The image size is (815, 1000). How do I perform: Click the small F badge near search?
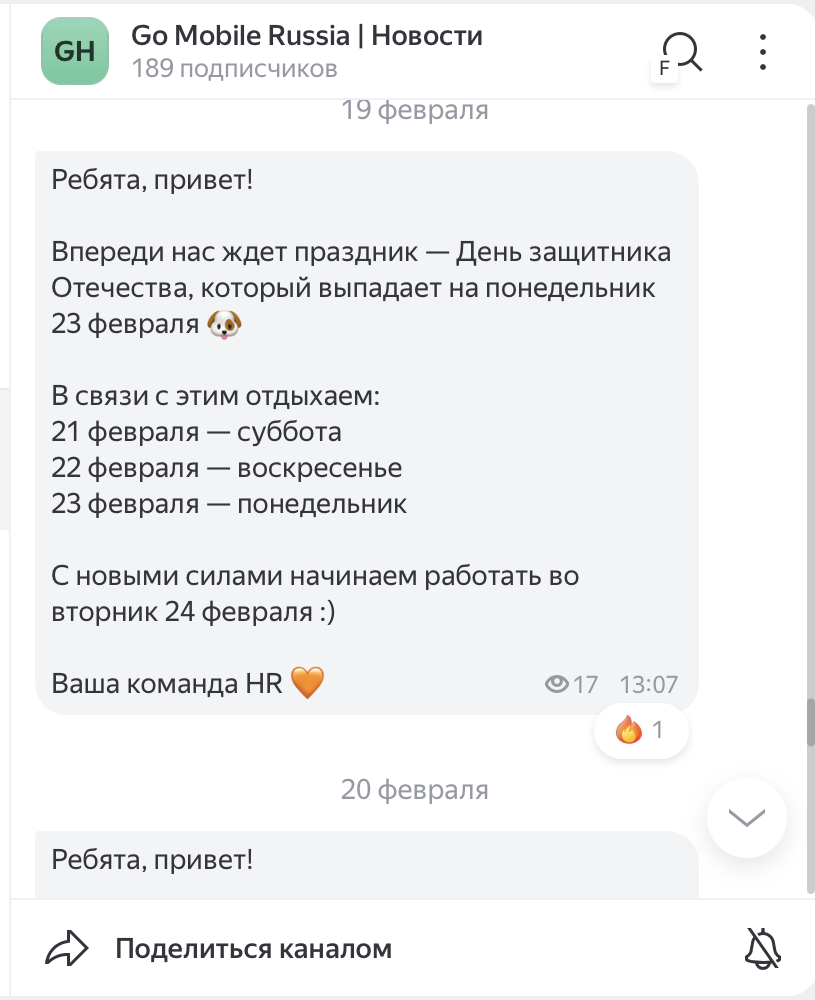[x=662, y=69]
